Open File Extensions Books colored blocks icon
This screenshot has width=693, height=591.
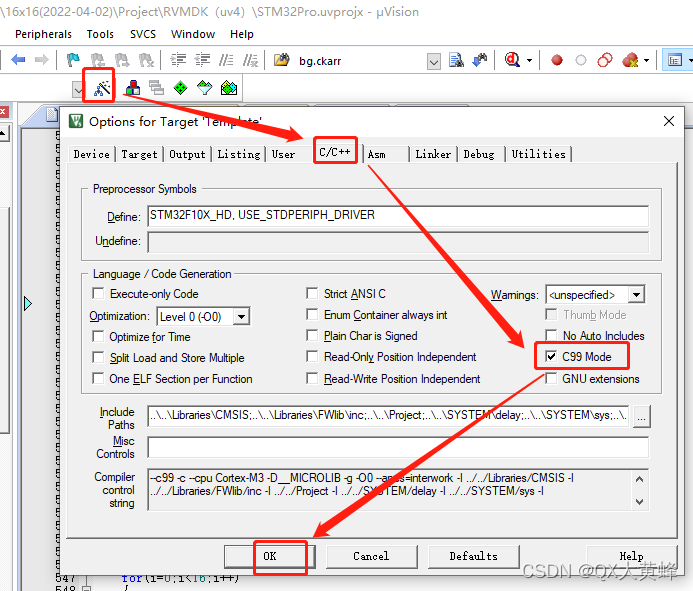(133, 88)
